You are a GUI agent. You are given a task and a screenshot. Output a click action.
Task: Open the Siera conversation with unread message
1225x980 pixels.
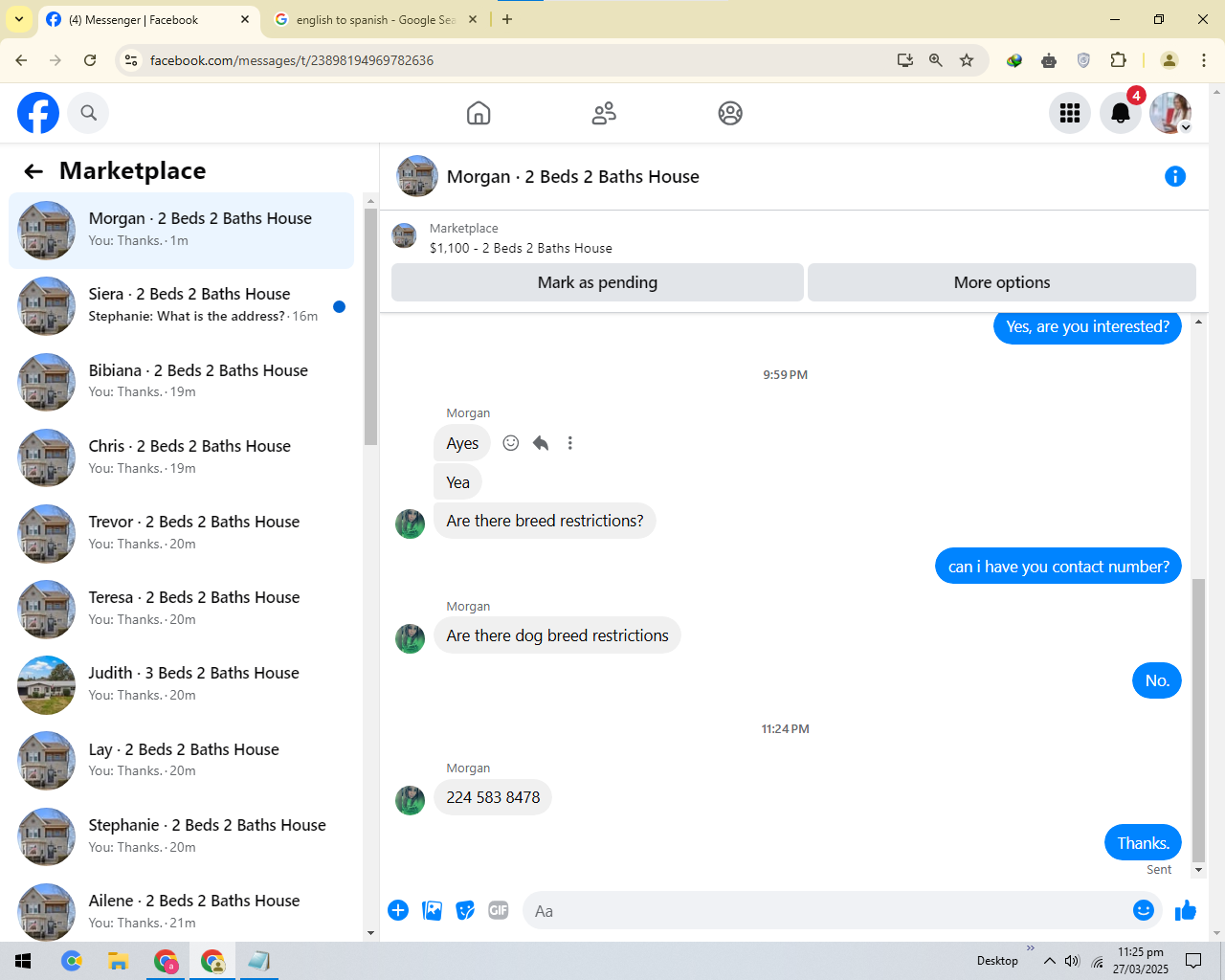point(182,306)
